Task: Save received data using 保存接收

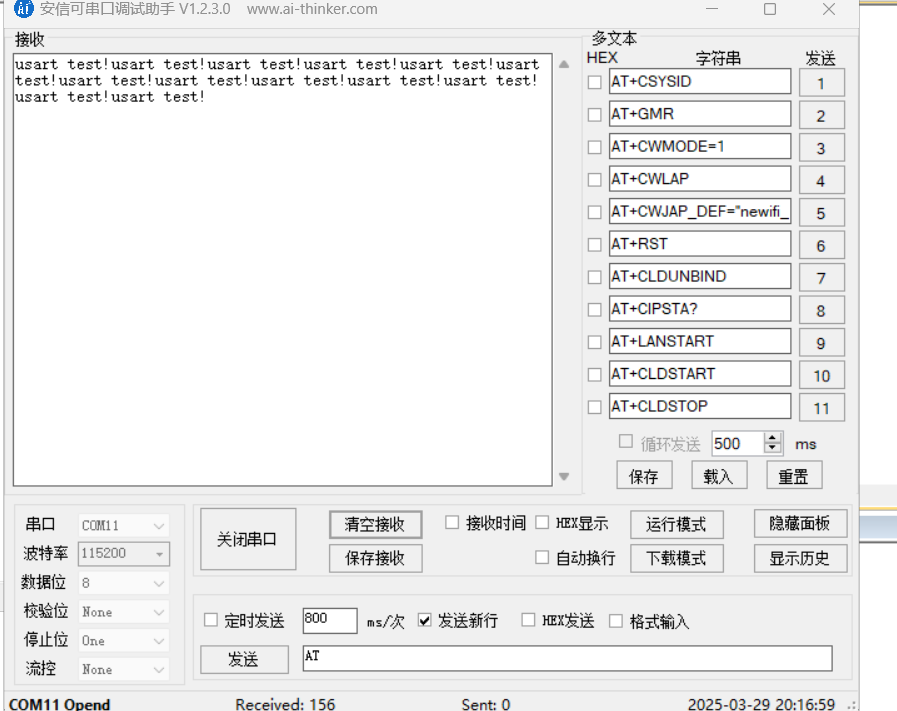Action: coord(375,559)
